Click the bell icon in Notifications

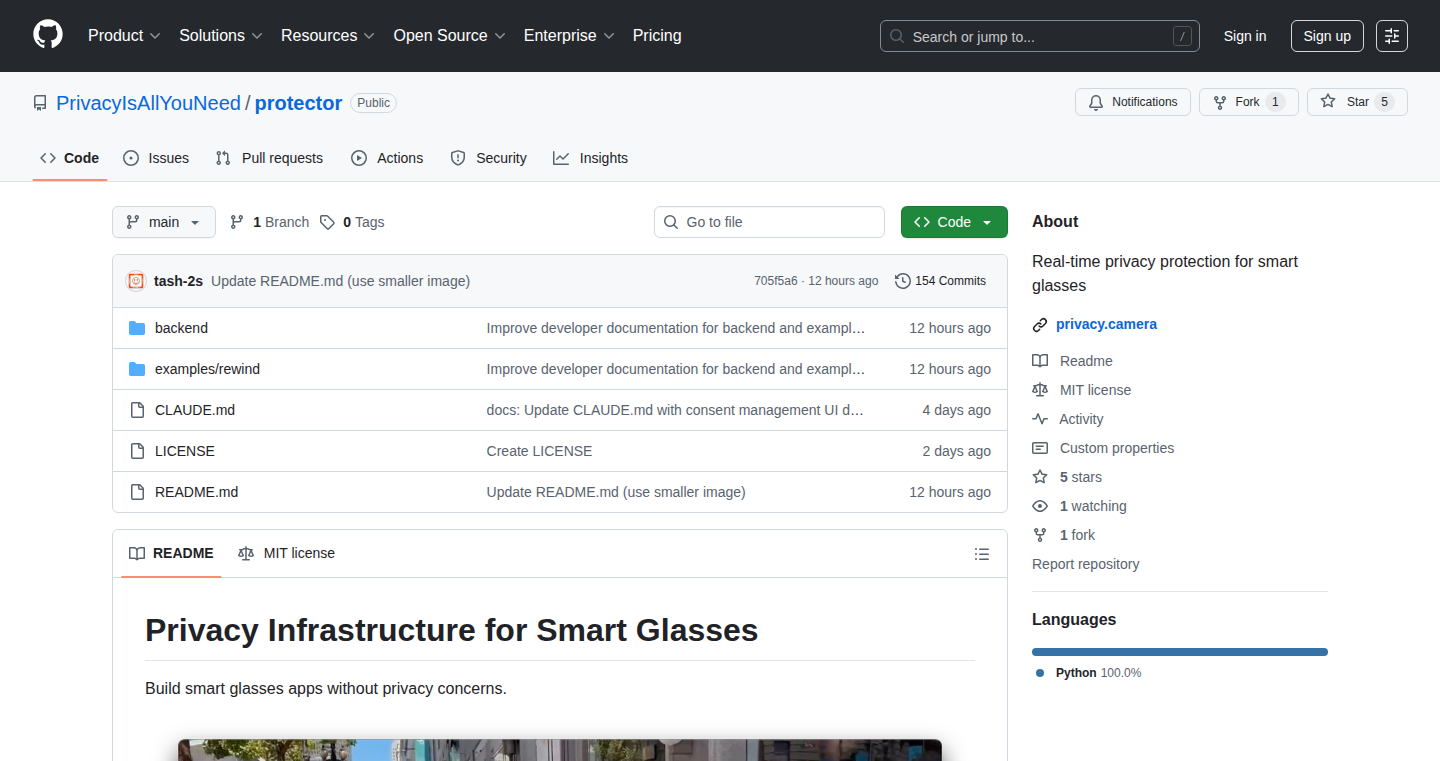point(1096,102)
